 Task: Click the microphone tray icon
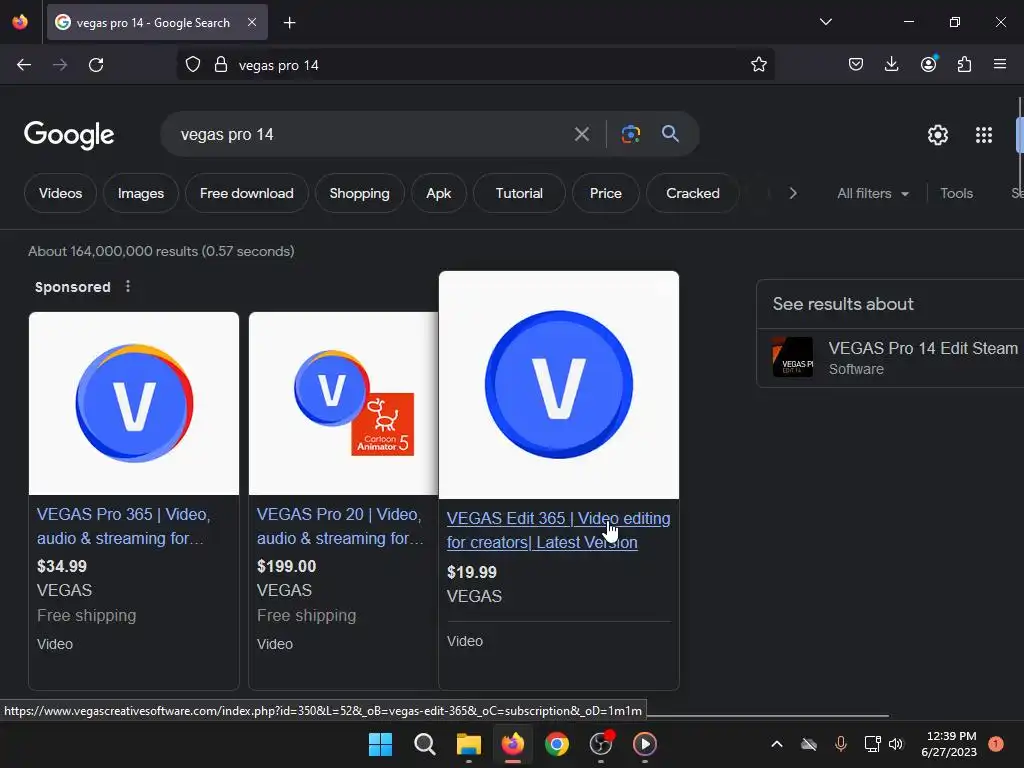[x=840, y=744]
